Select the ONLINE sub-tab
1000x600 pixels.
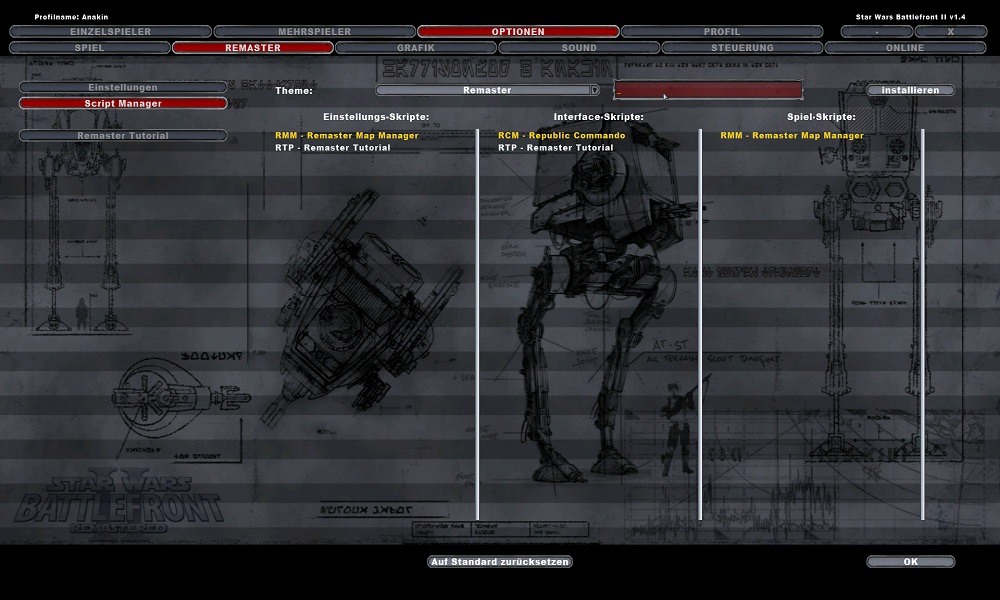tap(905, 48)
